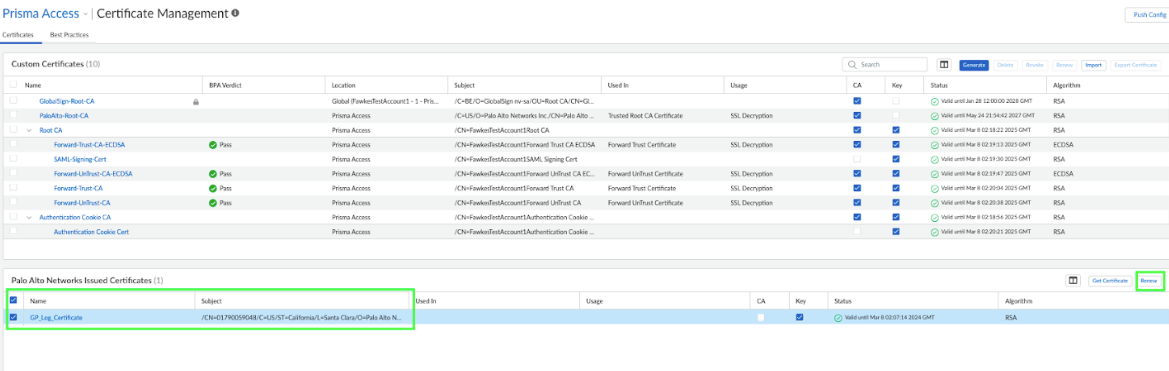Open column settings icon for Issued Certificates
Screen dimensions: 1169x371
click(1074, 281)
